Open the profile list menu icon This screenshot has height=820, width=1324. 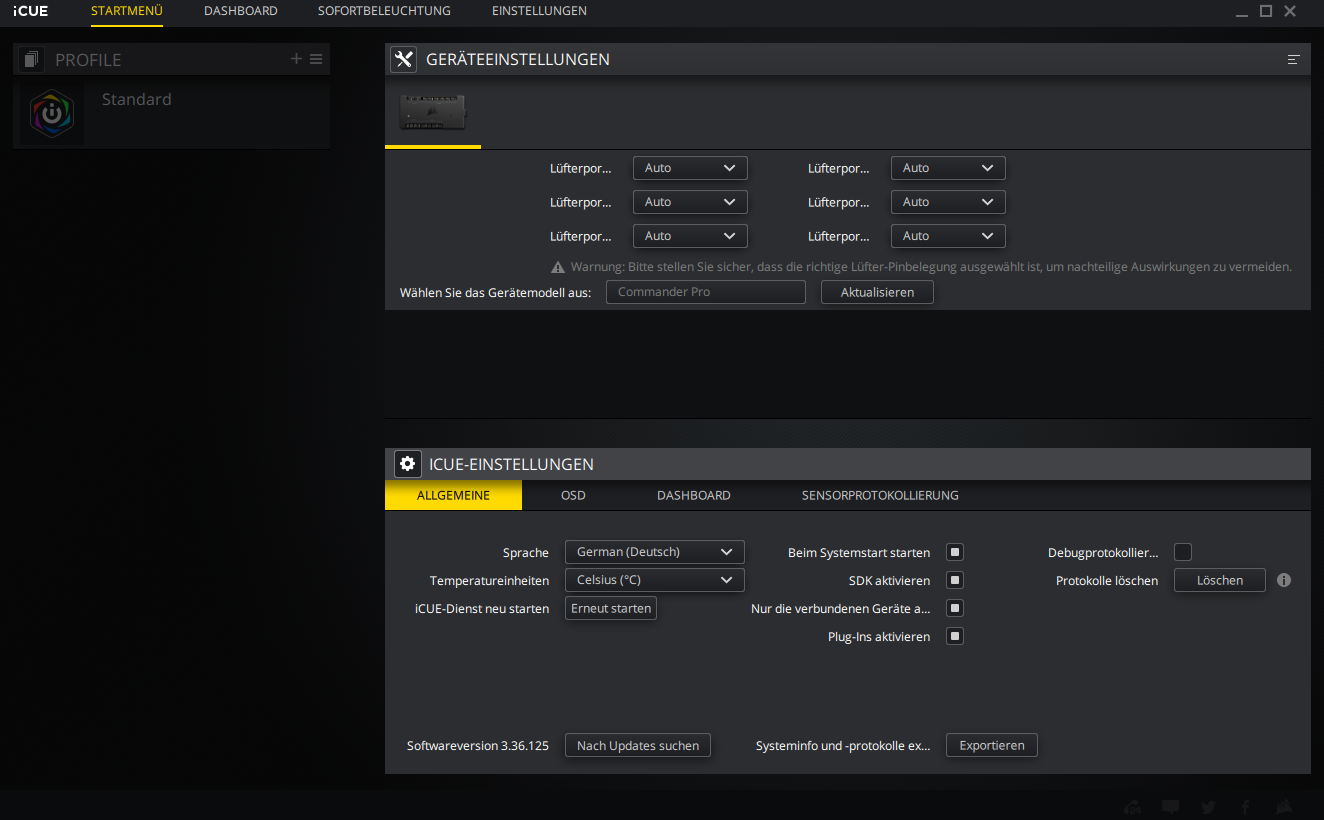click(316, 59)
